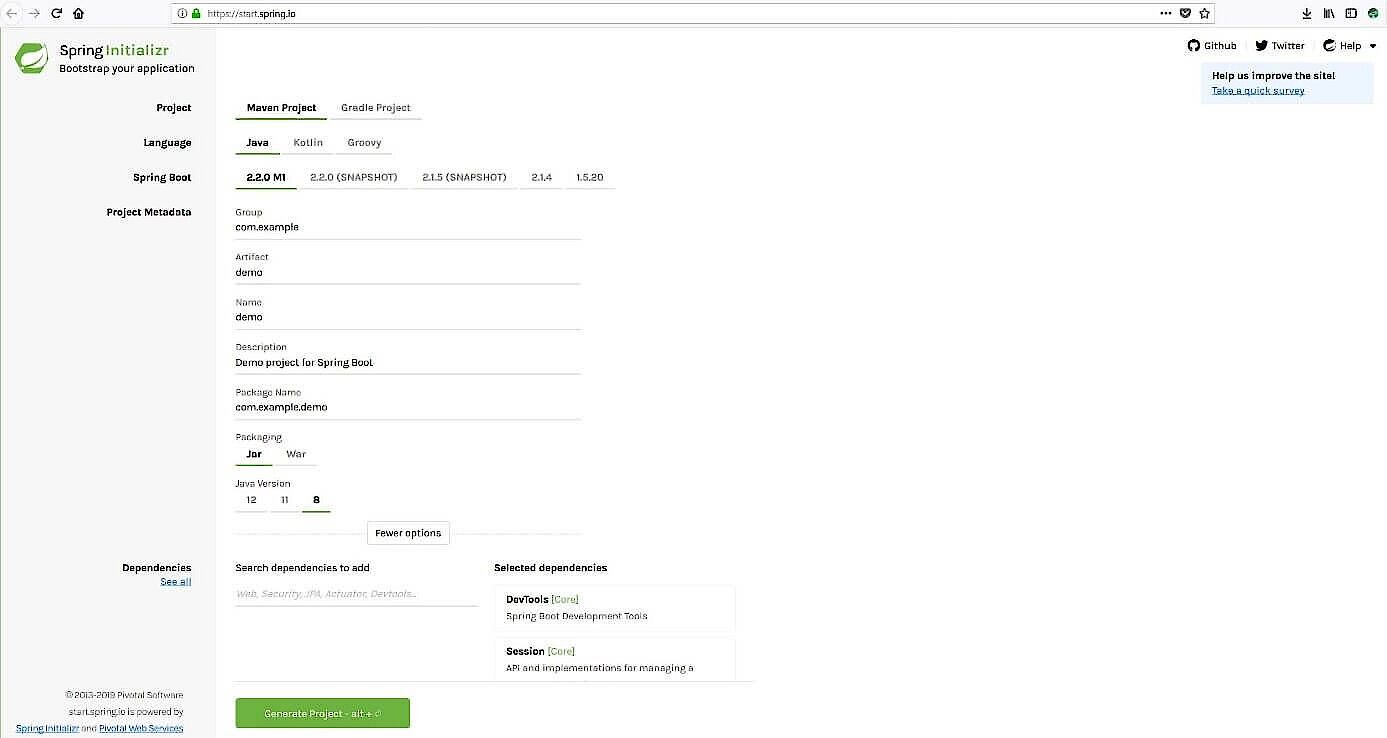Screen dimensions: 1387x738
Task: Open the Github link icon
Action: coord(1193,46)
